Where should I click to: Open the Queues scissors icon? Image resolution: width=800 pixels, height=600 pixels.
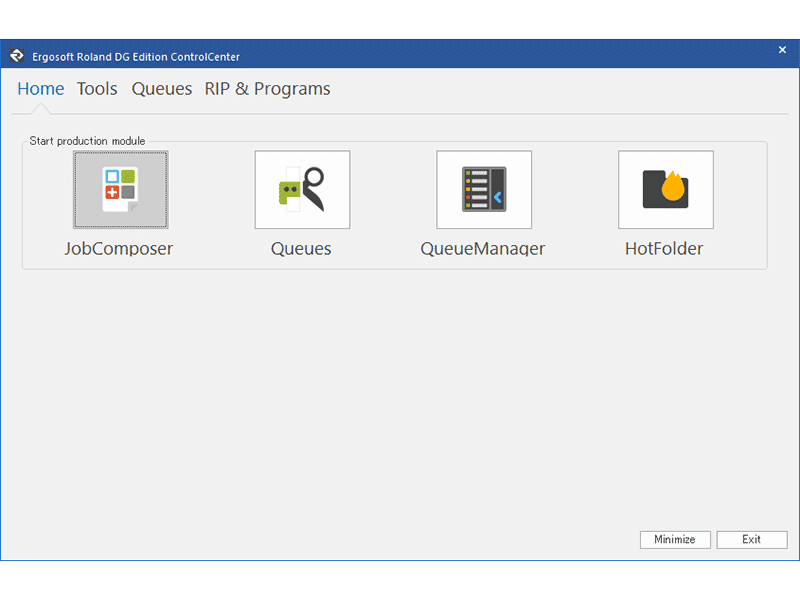point(302,189)
